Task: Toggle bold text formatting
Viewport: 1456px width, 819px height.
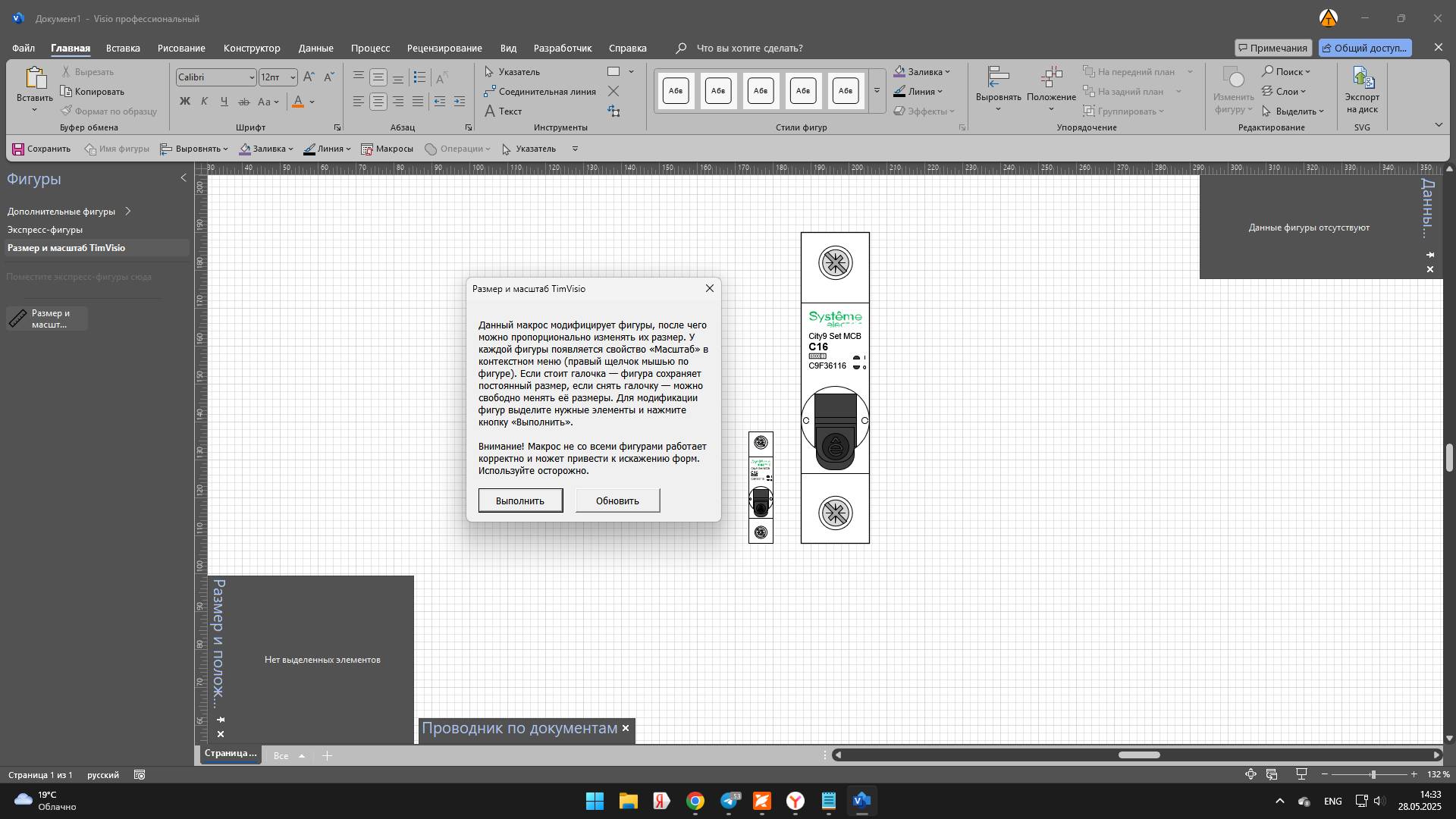Action: click(x=184, y=102)
